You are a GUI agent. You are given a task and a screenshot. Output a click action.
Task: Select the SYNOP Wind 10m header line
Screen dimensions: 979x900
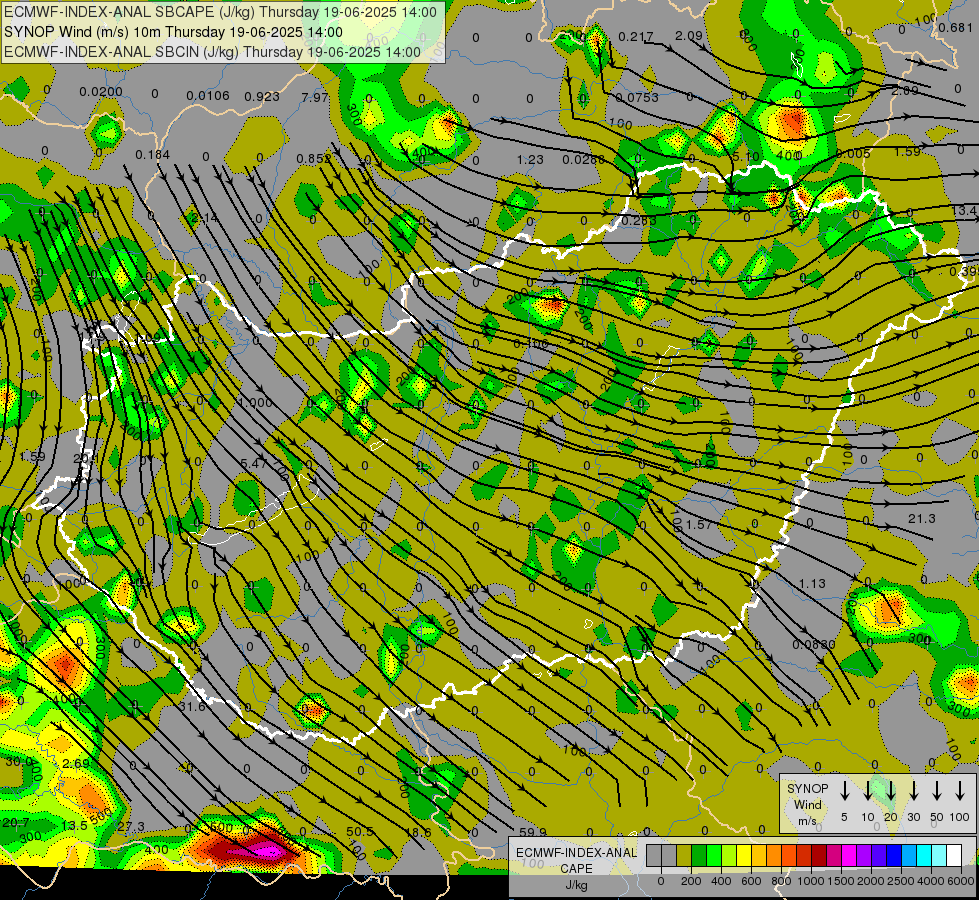[173, 32]
